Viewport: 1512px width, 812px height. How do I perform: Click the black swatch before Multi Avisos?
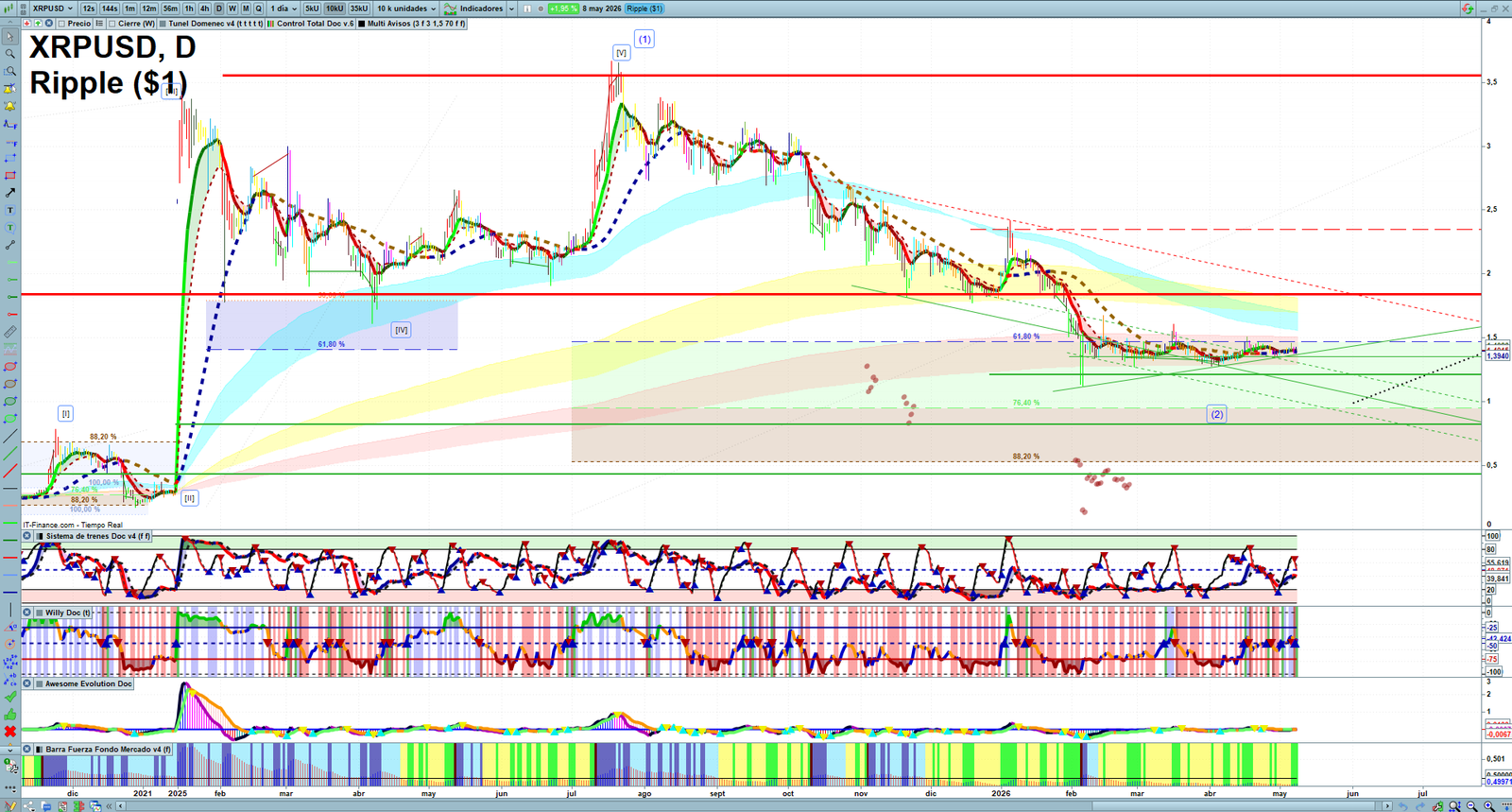[x=362, y=24]
